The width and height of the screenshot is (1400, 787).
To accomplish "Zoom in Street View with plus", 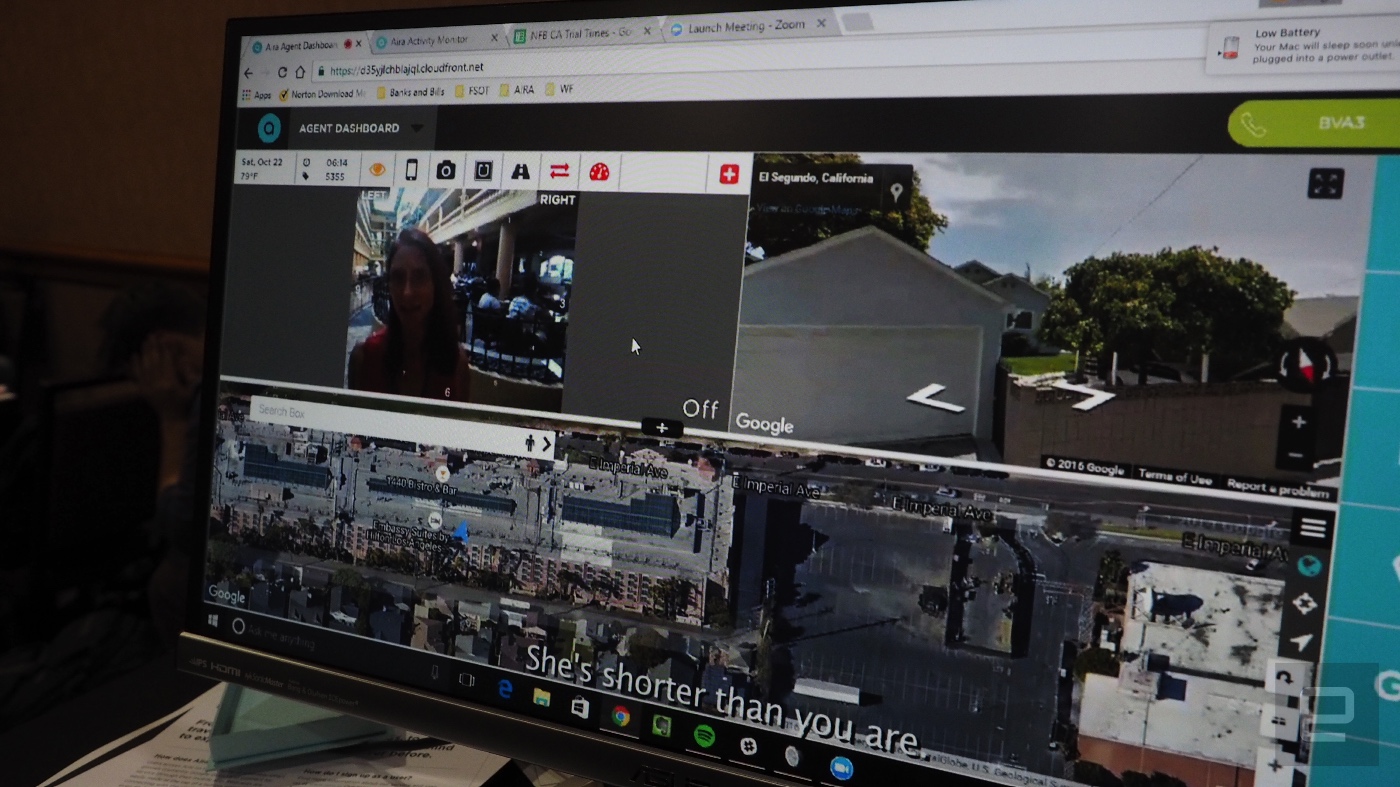I will coord(1298,423).
